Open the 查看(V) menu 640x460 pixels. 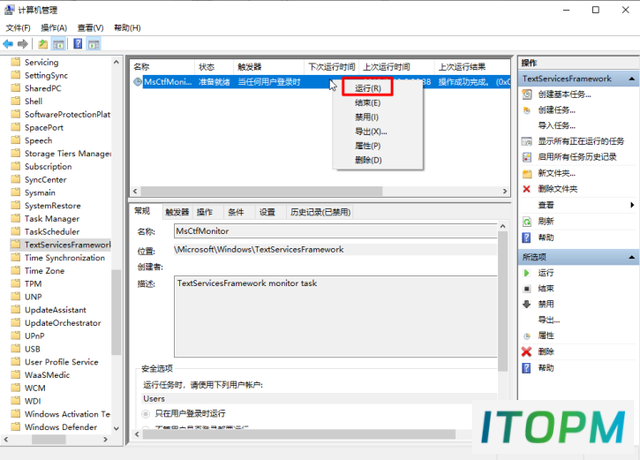point(91,28)
